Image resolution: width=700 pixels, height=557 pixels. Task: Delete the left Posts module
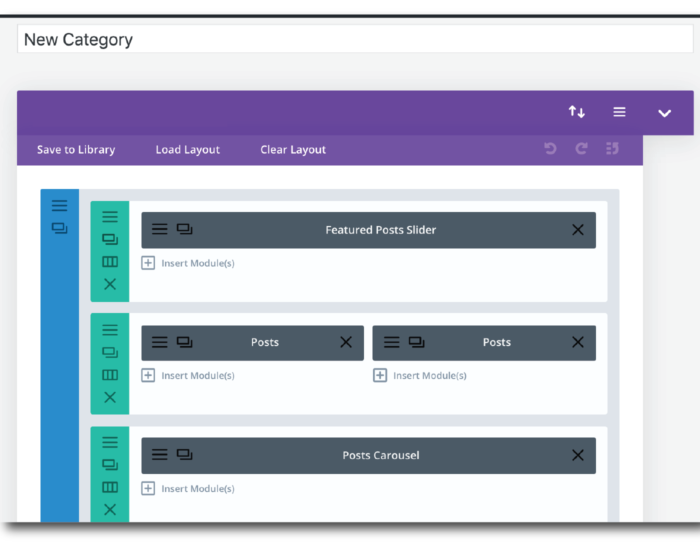tap(346, 342)
